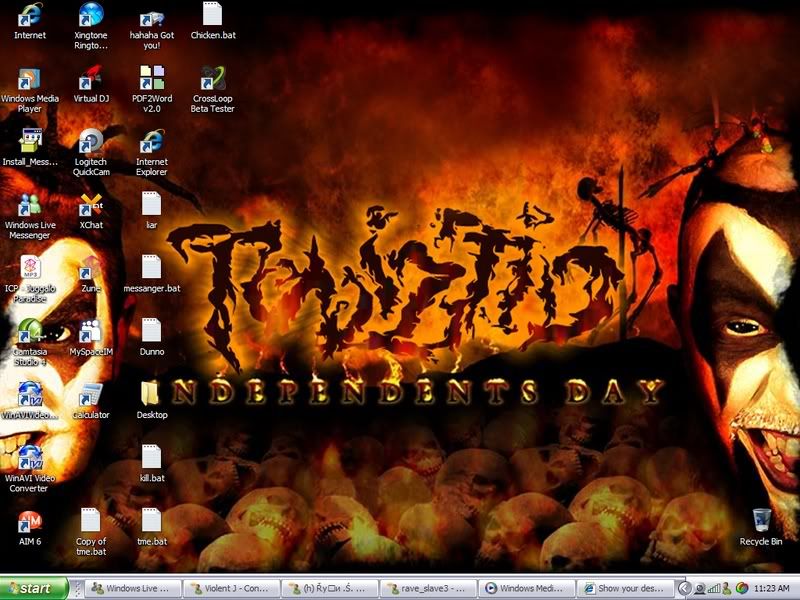Switch to Violent J conversation taskbar button
800x600 pixels.
pos(232,588)
